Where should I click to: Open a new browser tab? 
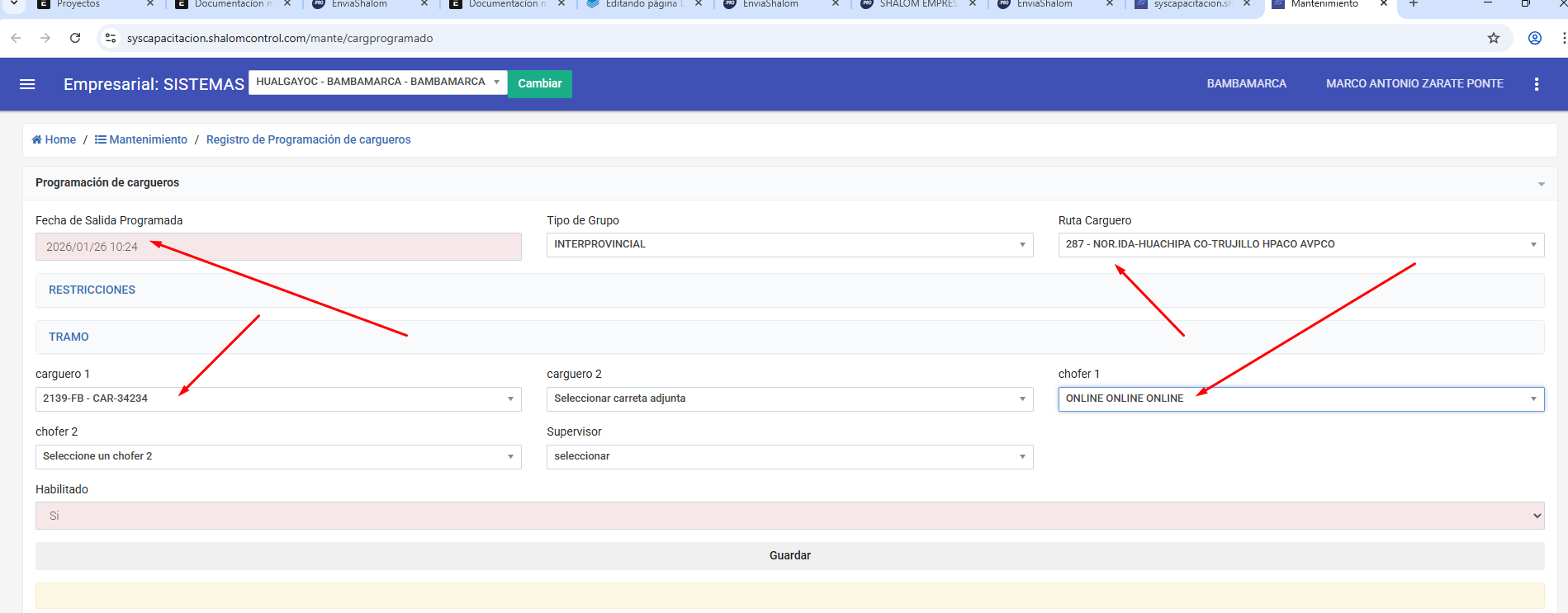click(x=1414, y=4)
